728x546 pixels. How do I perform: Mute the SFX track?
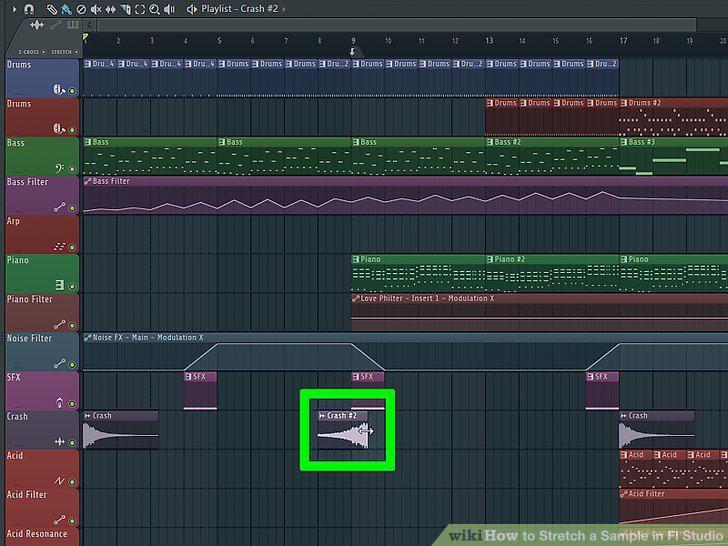pyautogui.click(x=72, y=403)
